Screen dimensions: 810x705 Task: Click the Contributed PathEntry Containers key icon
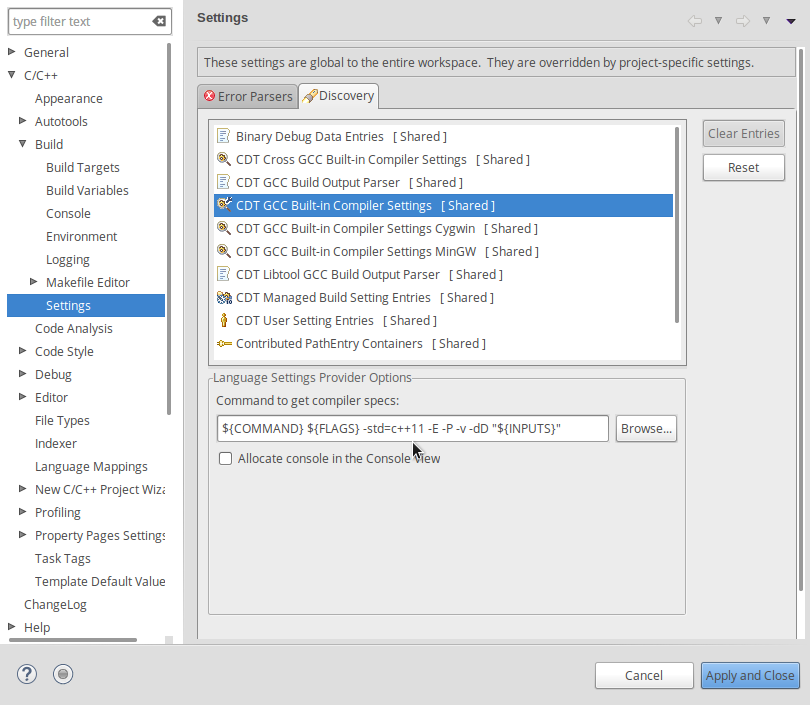click(224, 343)
